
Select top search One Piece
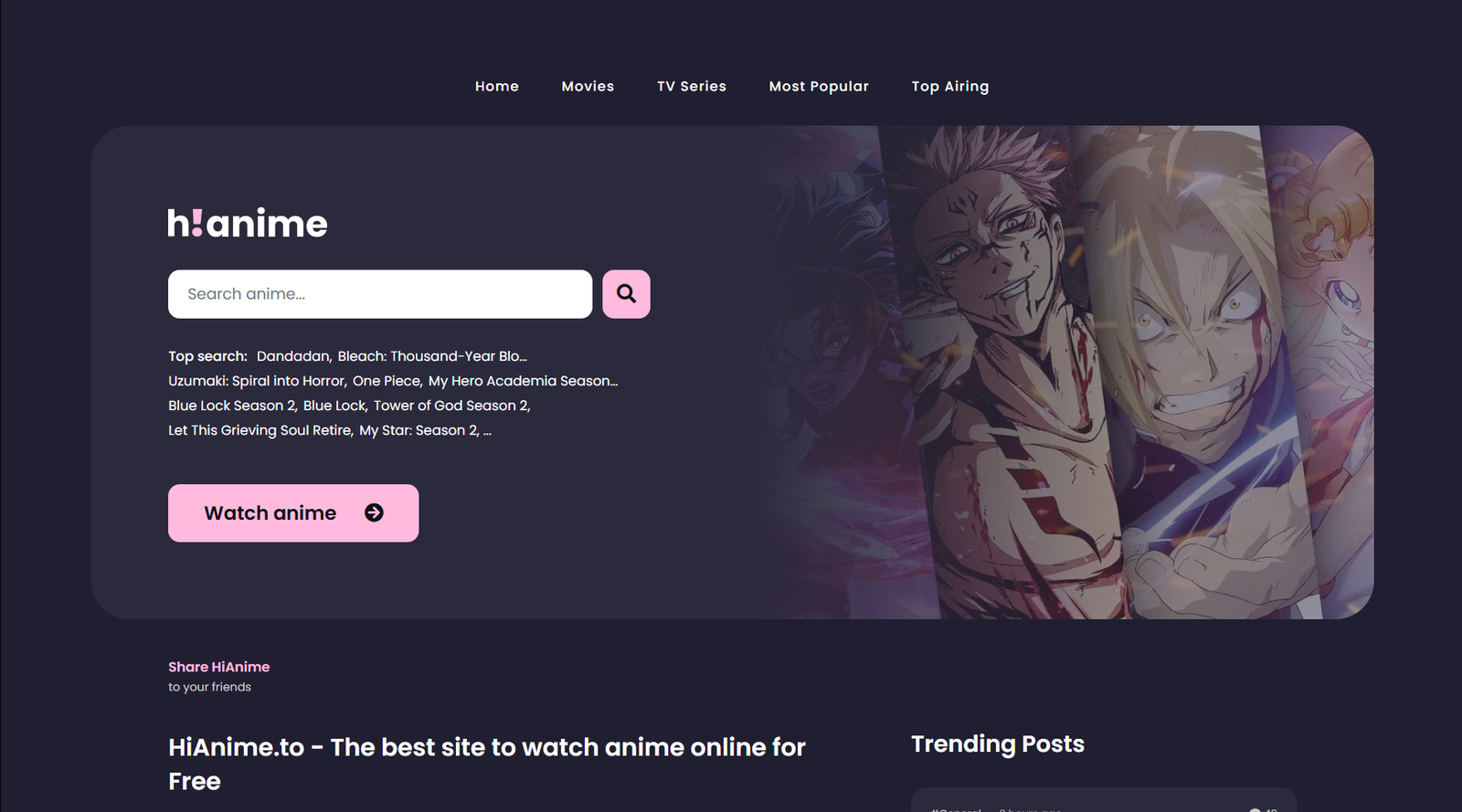[x=387, y=381]
